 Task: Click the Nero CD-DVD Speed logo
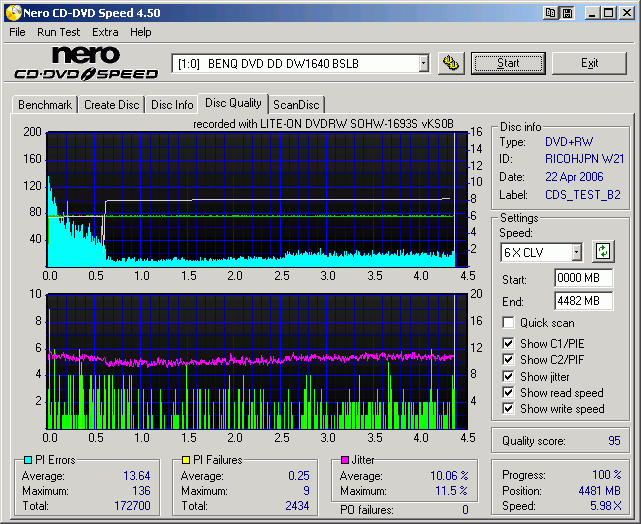(x=85, y=63)
